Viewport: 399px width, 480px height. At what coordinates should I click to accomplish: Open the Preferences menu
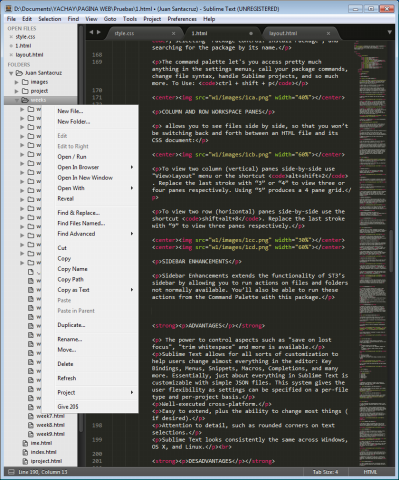182,19
